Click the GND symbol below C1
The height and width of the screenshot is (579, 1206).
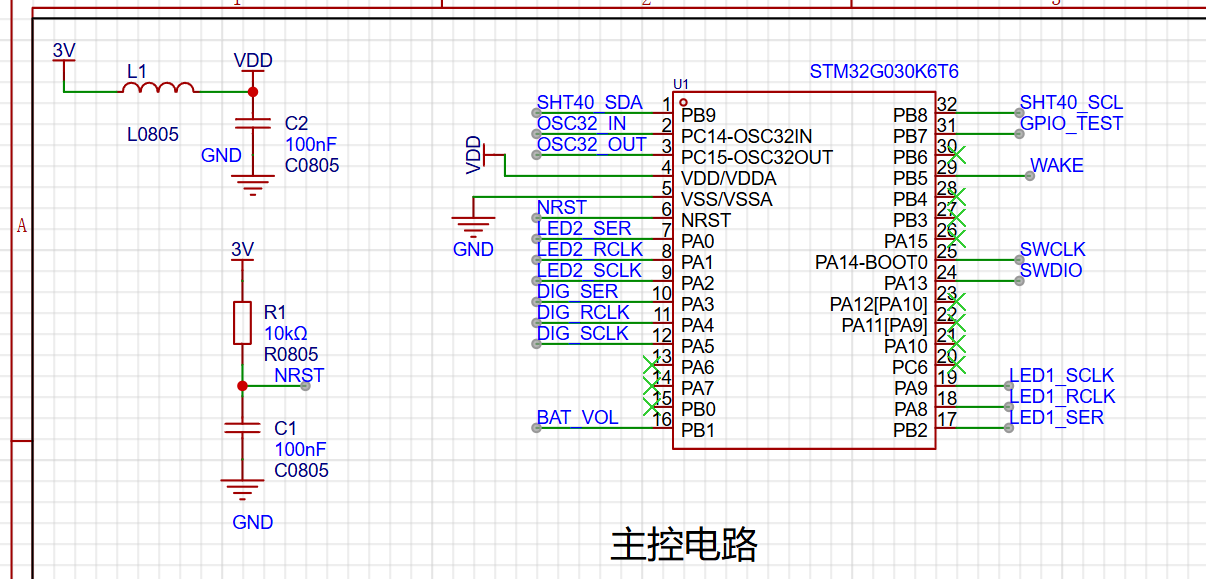click(242, 490)
